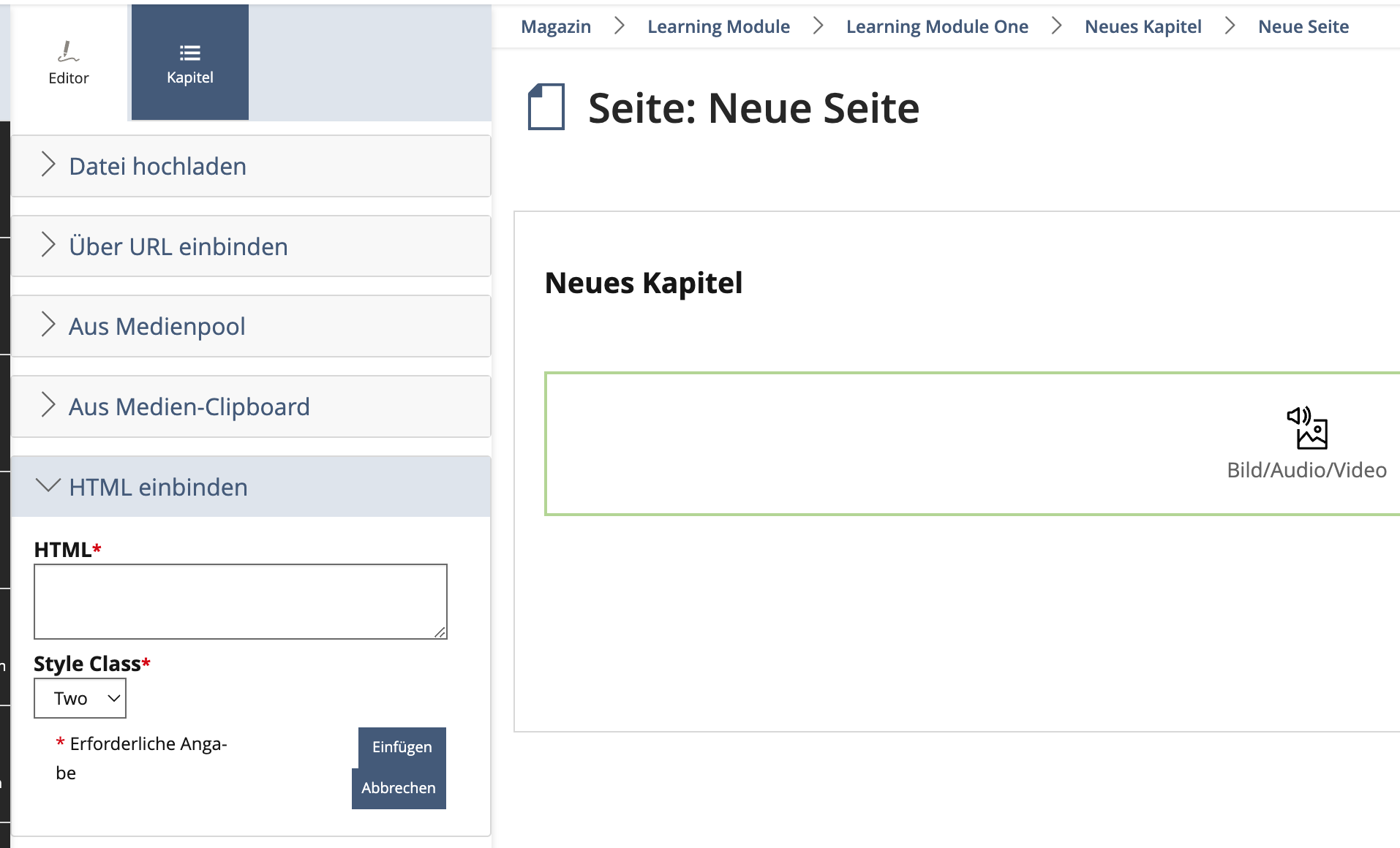Viewport: 1400px width, 848px height.
Task: Click the Bild/Audio/Video media icon
Action: [1307, 428]
